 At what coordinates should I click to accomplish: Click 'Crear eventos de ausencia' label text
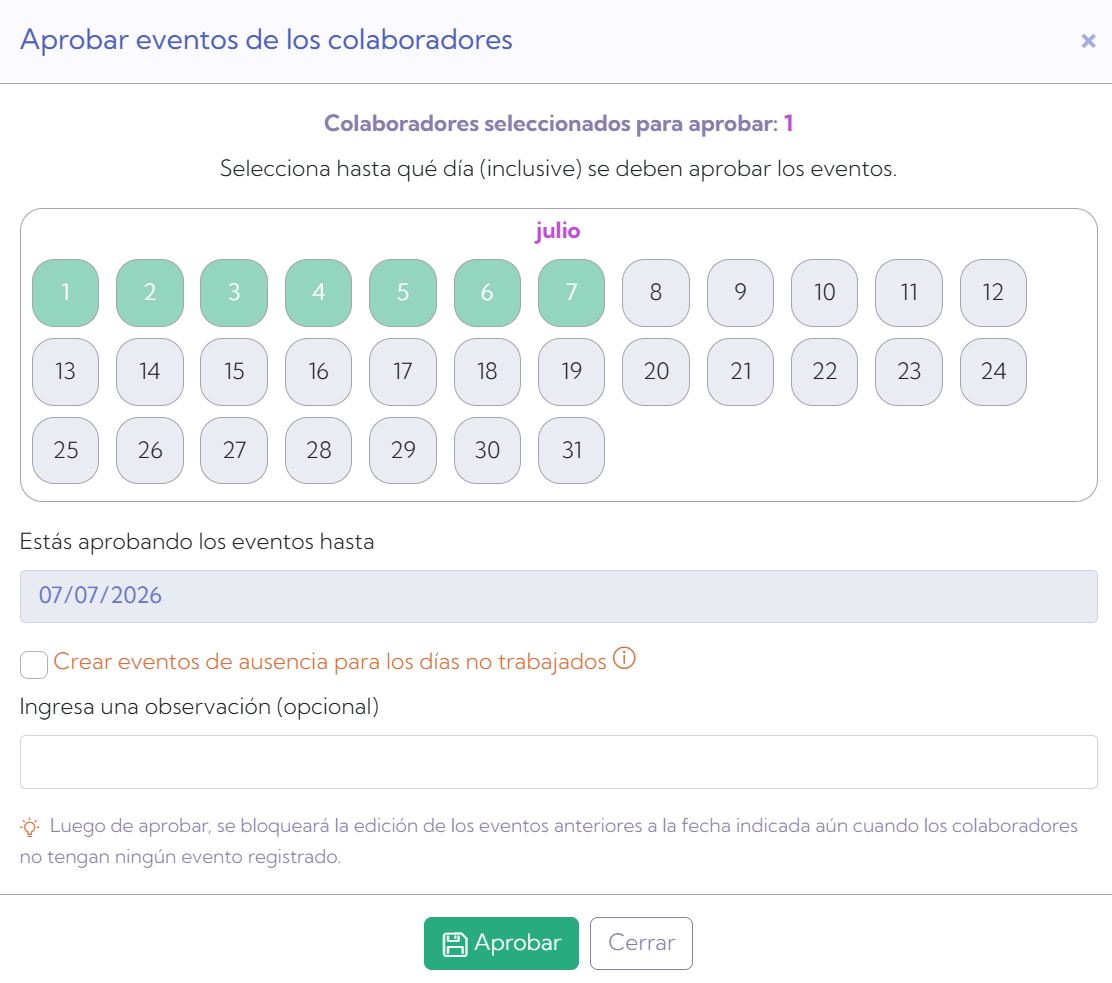(x=330, y=662)
